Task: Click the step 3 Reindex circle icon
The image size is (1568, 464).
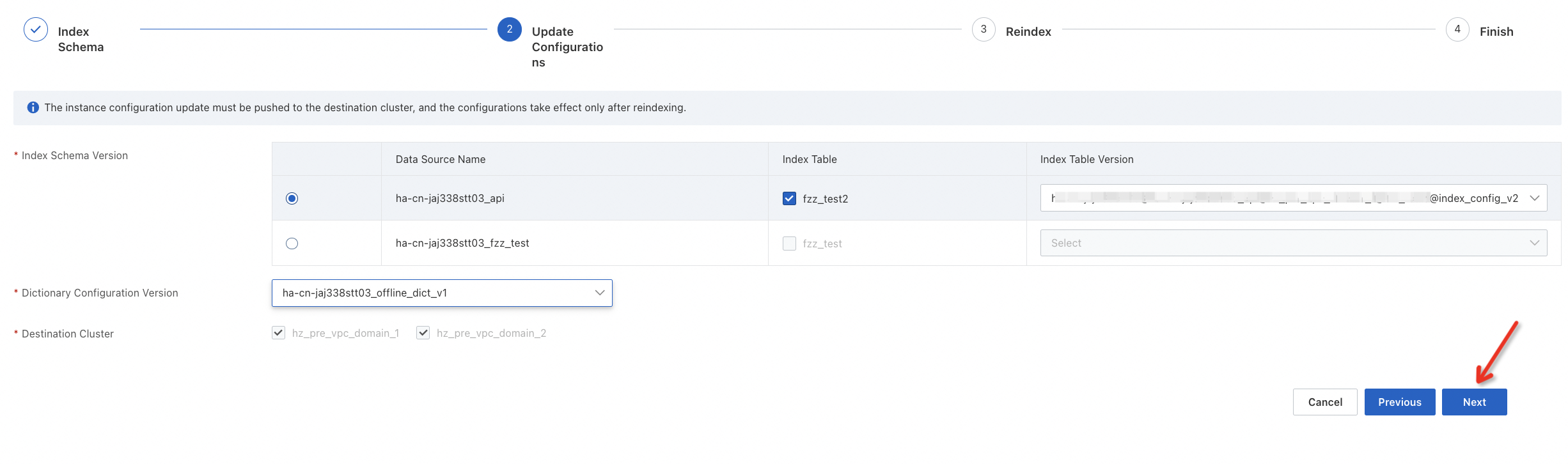Action: point(983,29)
